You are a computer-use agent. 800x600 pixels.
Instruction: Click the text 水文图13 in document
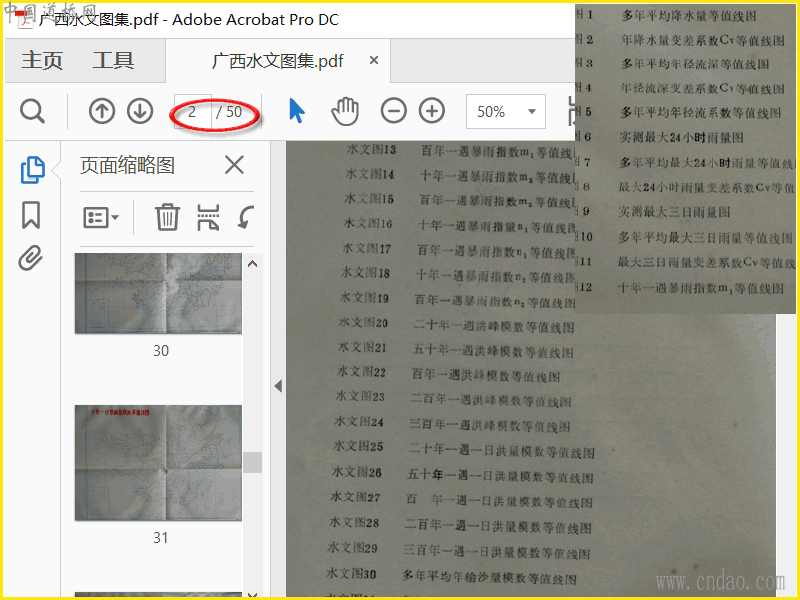click(x=371, y=149)
